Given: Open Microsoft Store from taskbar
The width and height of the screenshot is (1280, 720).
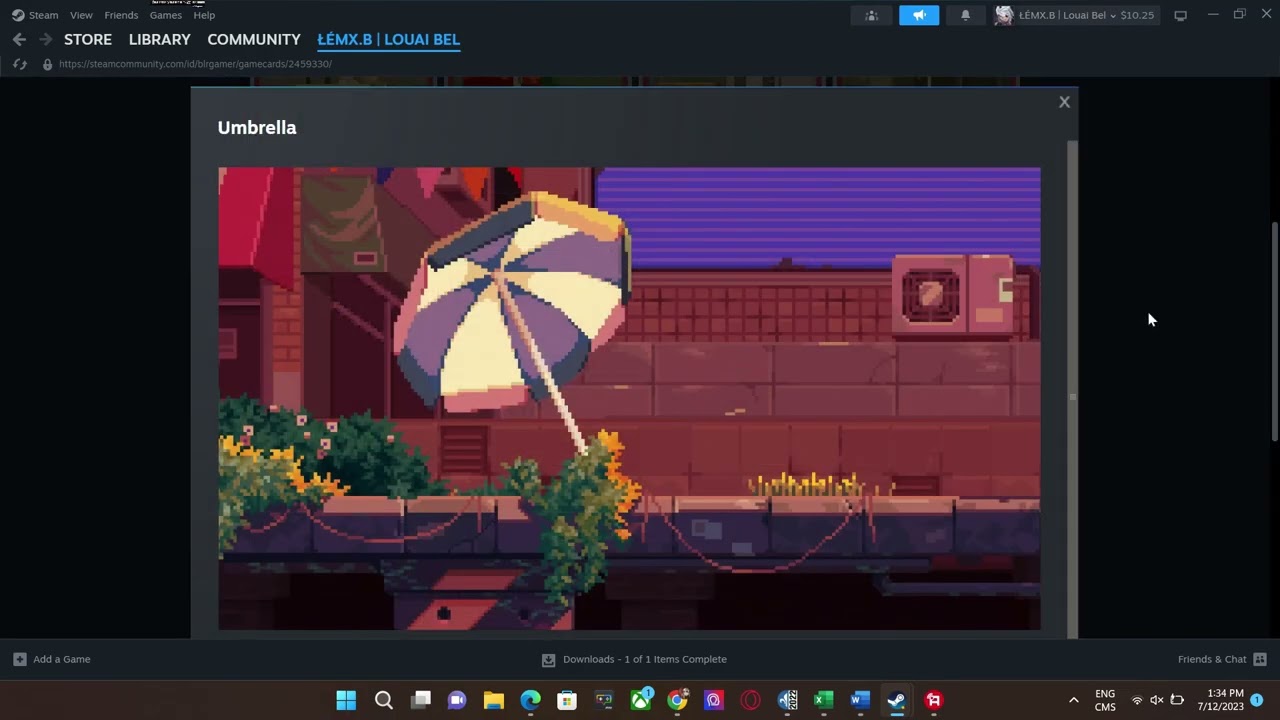Looking at the screenshot, I should [x=567, y=700].
